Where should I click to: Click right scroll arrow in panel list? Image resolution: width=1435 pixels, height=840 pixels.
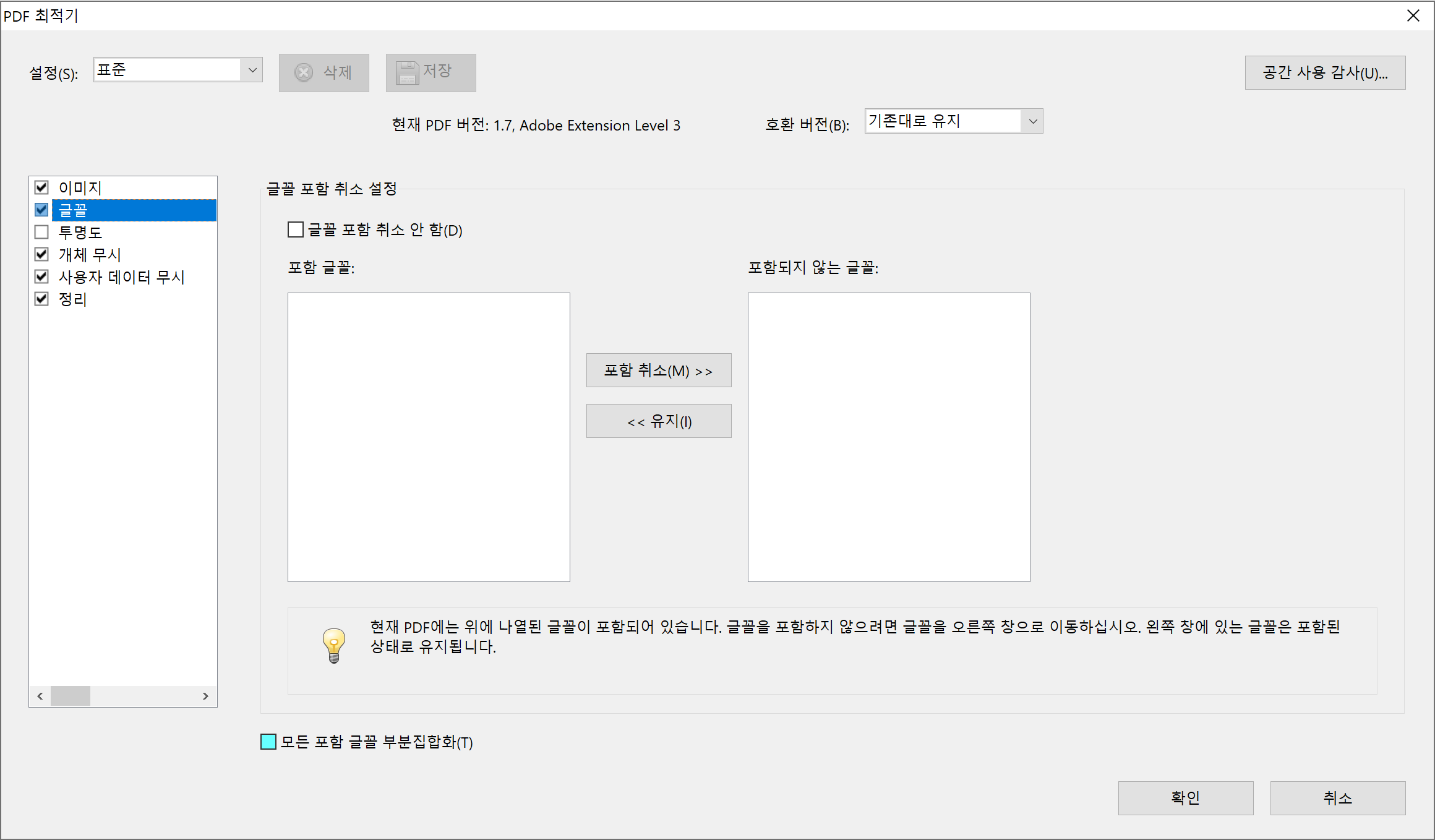[205, 696]
